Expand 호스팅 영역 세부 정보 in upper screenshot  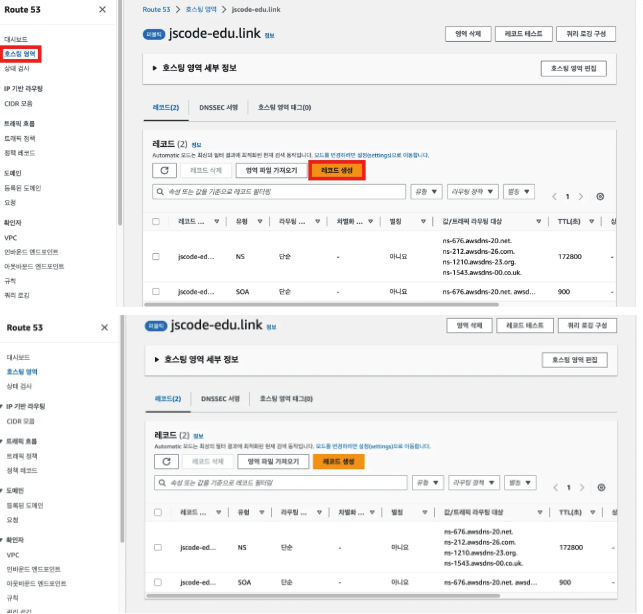(155, 68)
